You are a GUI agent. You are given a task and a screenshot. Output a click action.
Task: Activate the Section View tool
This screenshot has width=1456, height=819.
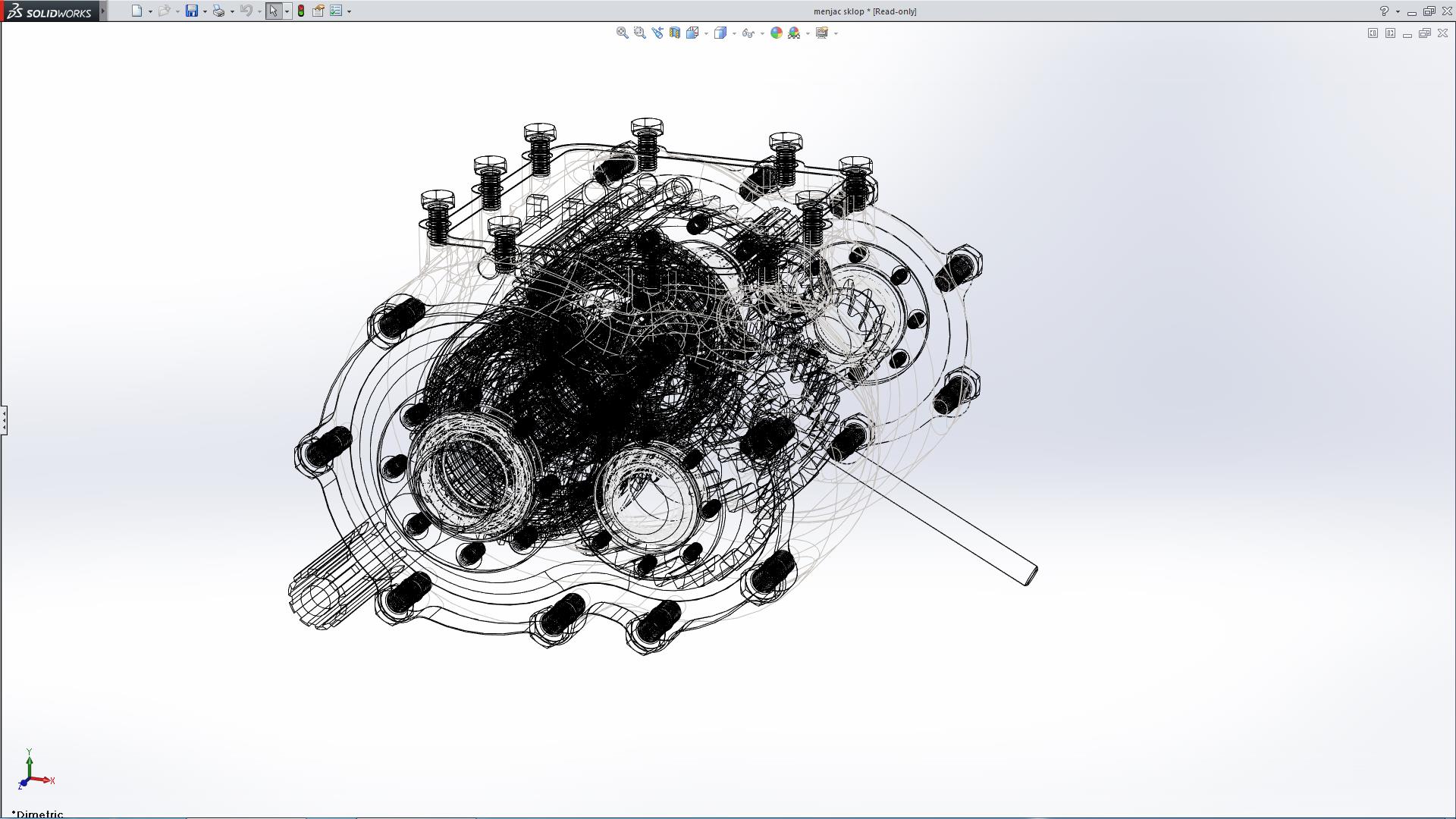(674, 33)
